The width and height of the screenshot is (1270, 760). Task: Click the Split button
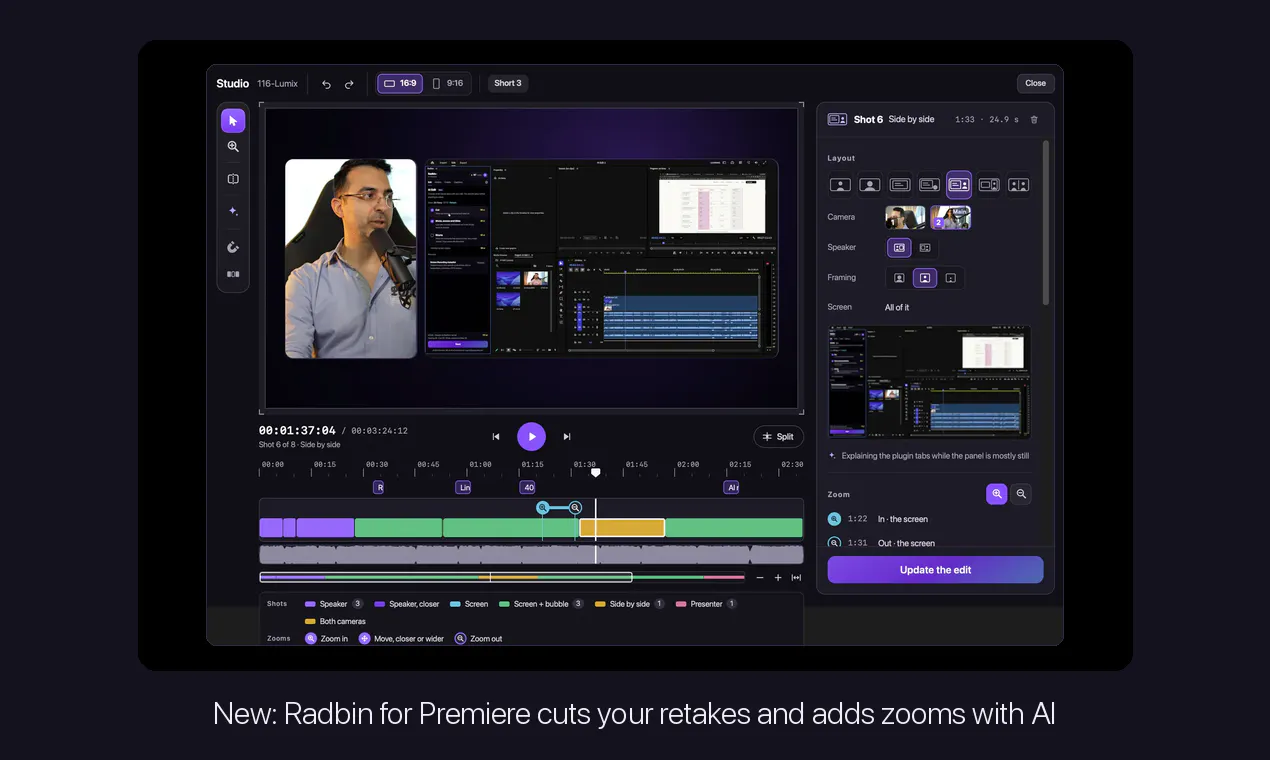[x=778, y=437]
